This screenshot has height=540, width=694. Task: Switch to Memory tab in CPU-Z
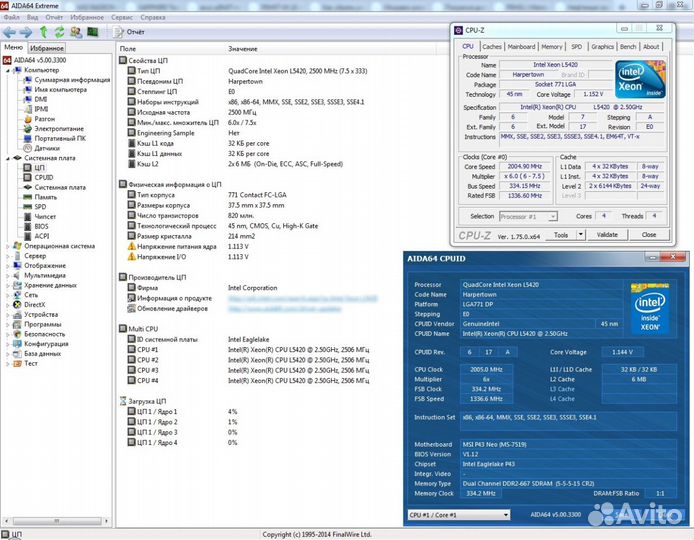pyautogui.click(x=551, y=46)
